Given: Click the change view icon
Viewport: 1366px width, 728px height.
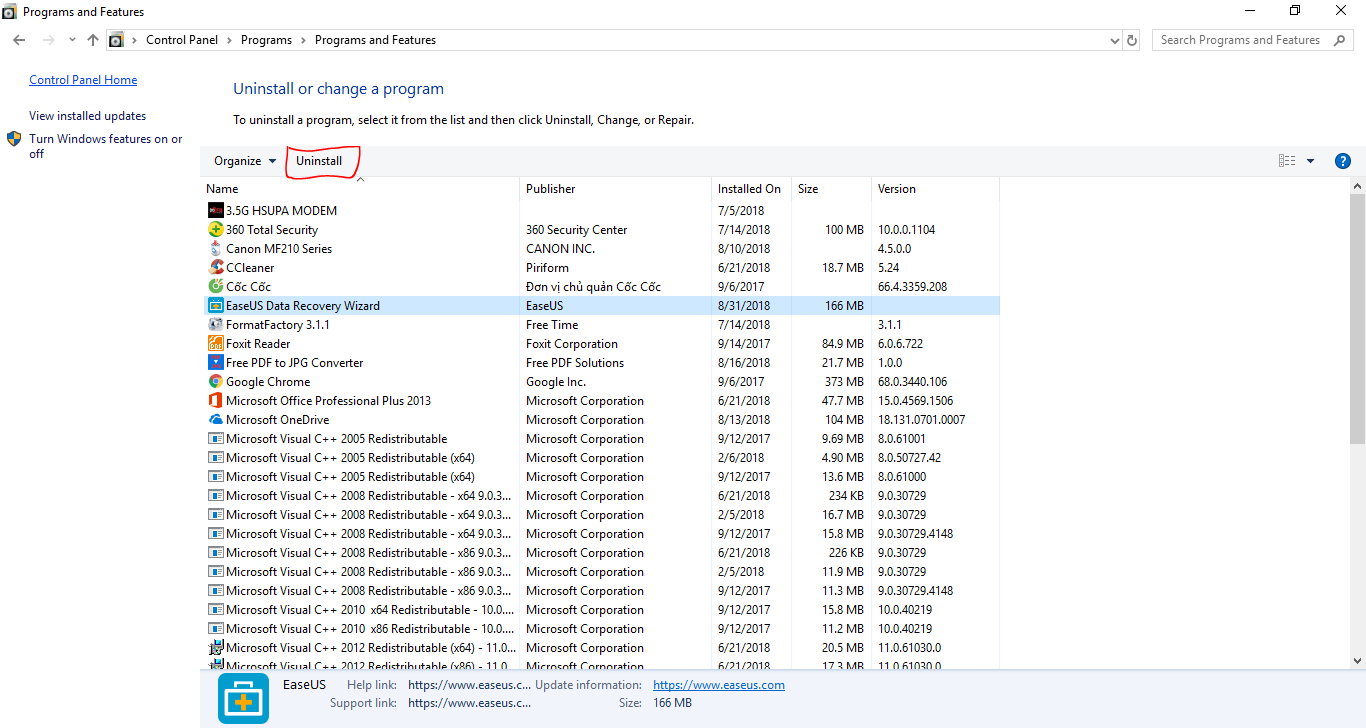Looking at the screenshot, I should tap(1287, 161).
